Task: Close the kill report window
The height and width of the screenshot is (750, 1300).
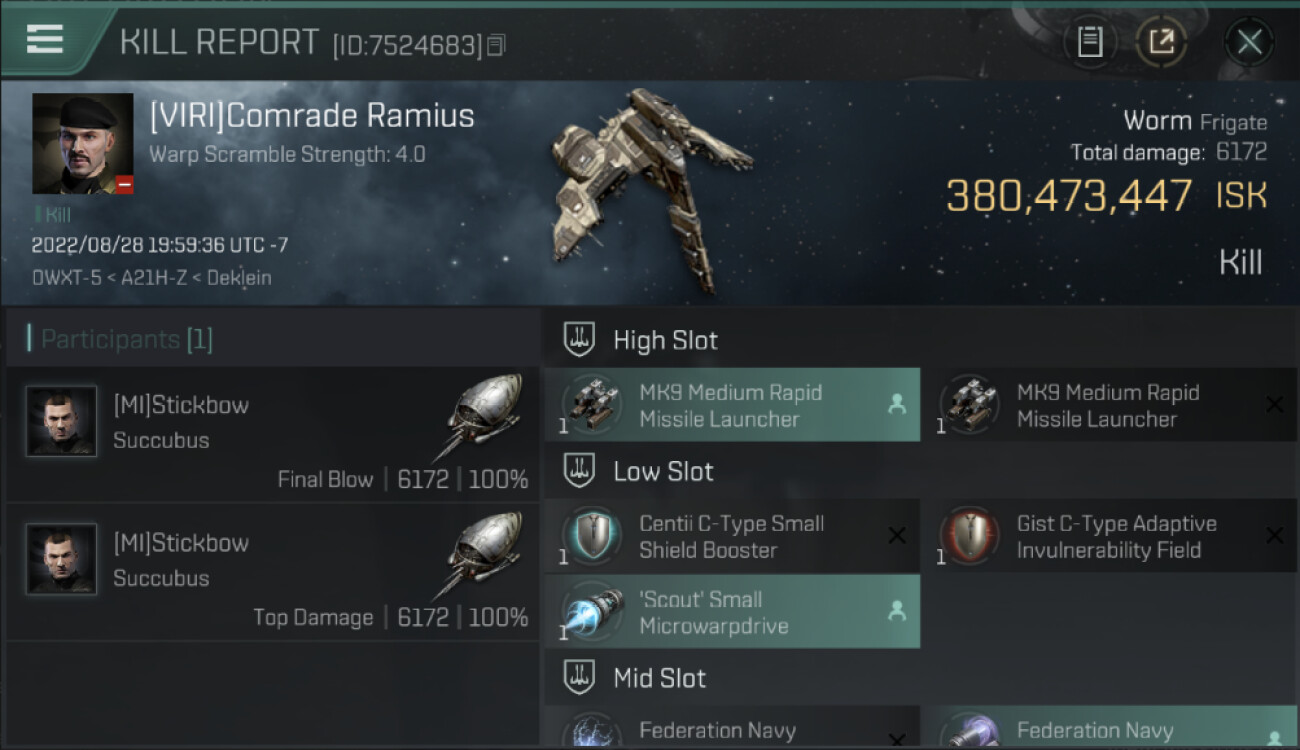Action: click(1249, 42)
